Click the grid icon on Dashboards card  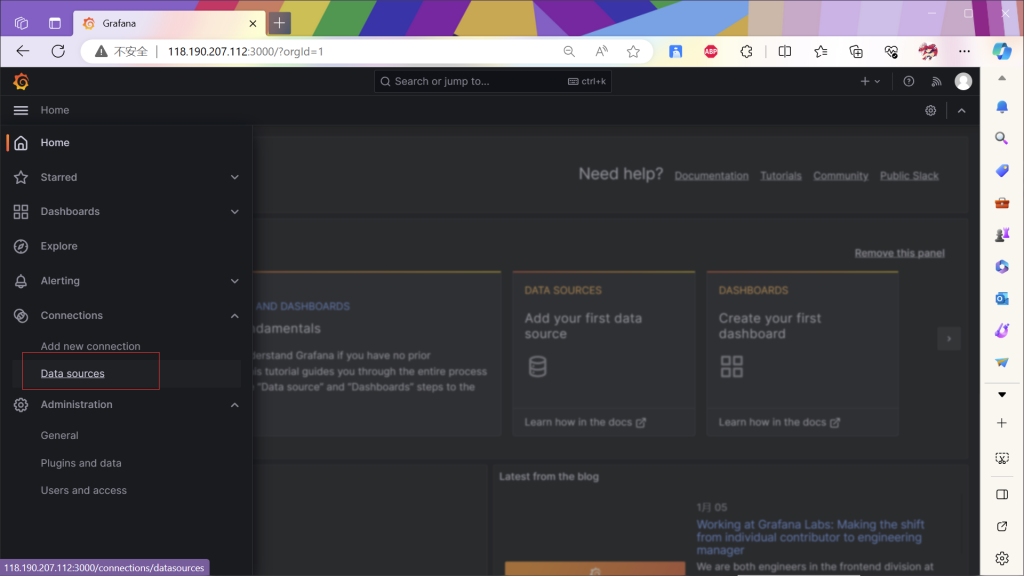[731, 366]
